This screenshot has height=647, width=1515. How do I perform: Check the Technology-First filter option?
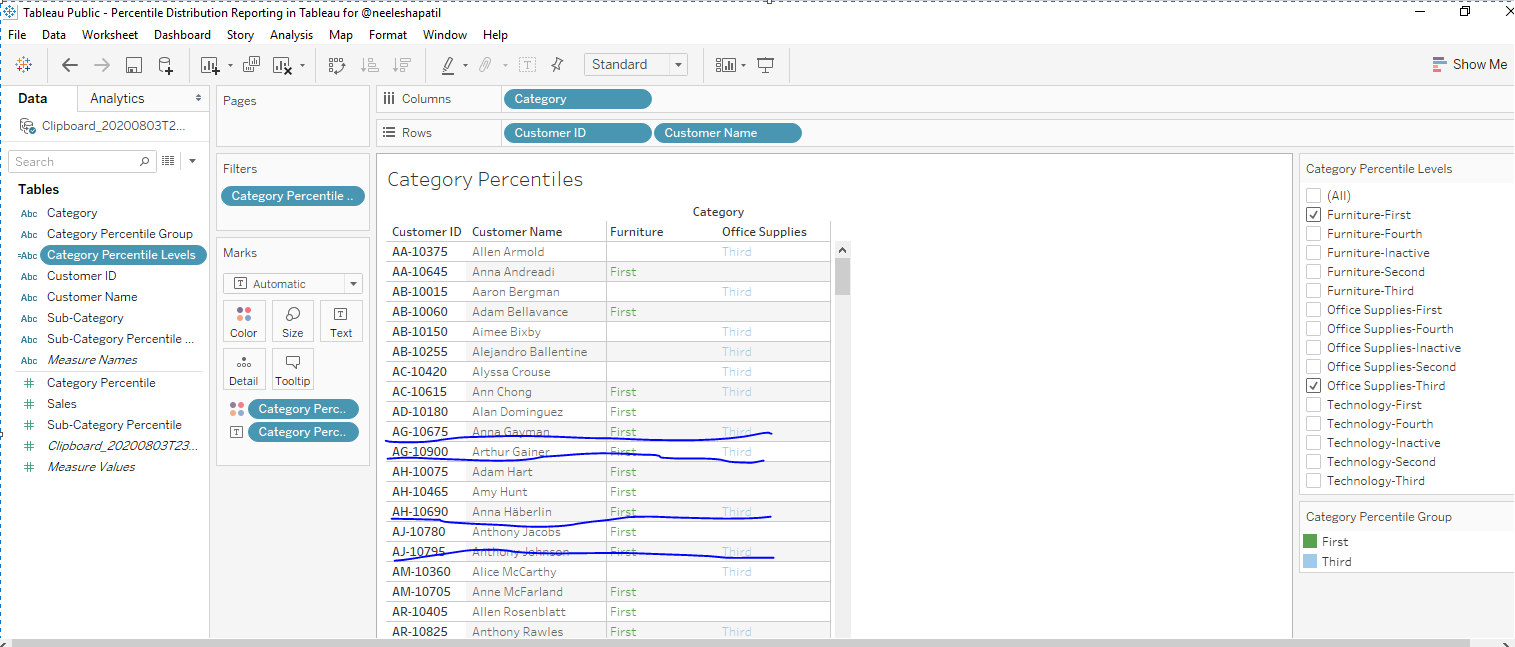(x=1313, y=404)
